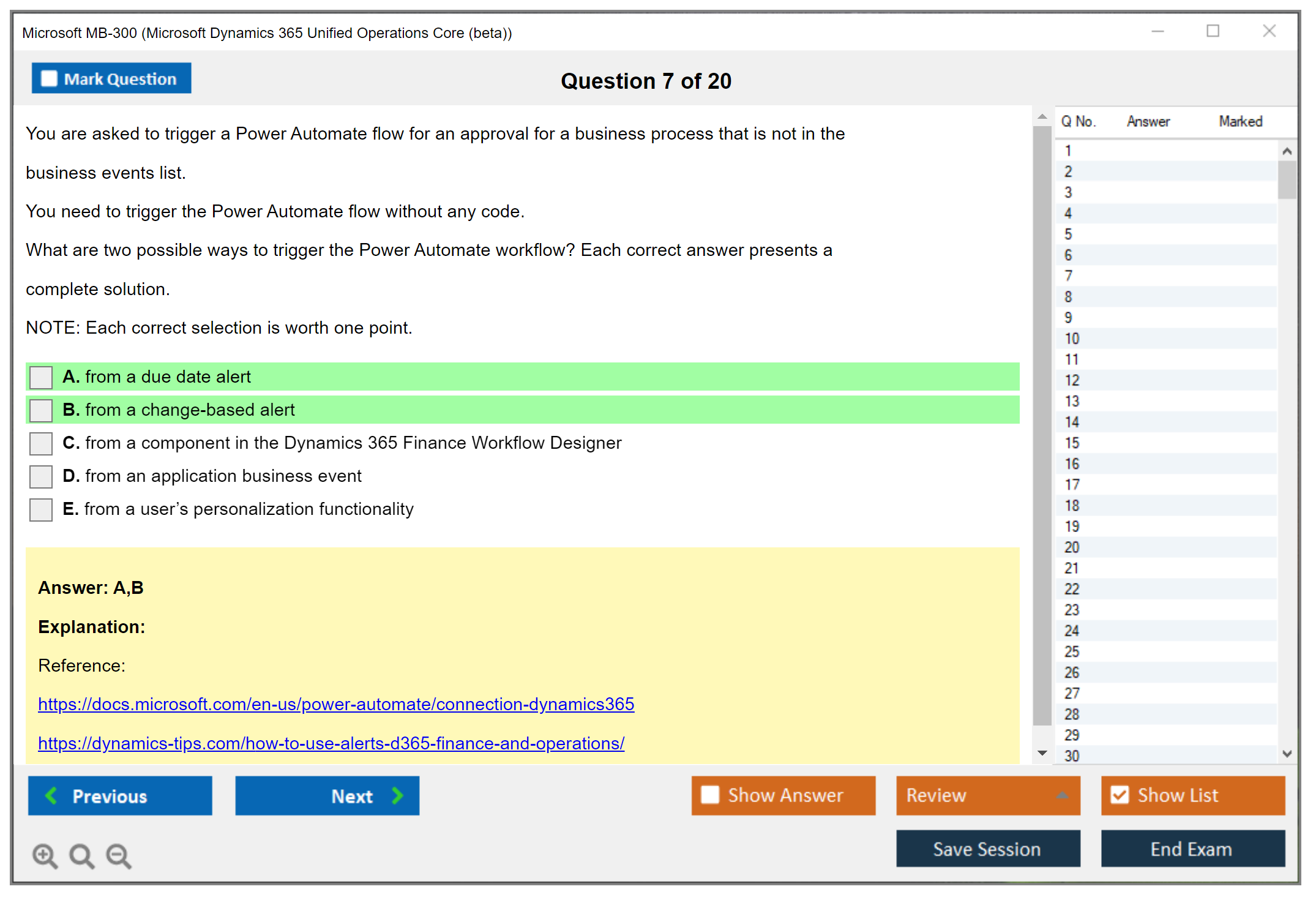The height and width of the screenshot is (900, 1316).
Task: Open the docs.microsoft.com power-automate link
Action: click(x=335, y=704)
